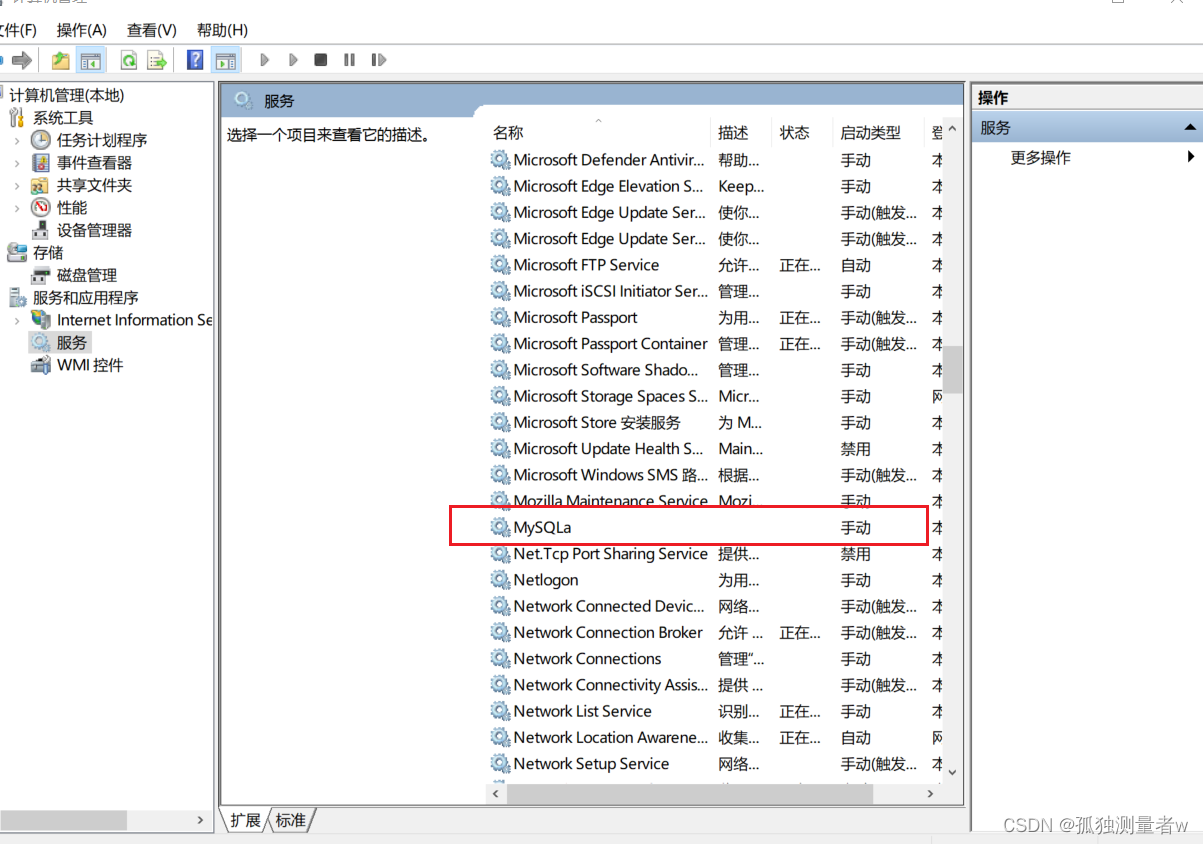Expand 任务计划程序 in the tree

[18, 141]
